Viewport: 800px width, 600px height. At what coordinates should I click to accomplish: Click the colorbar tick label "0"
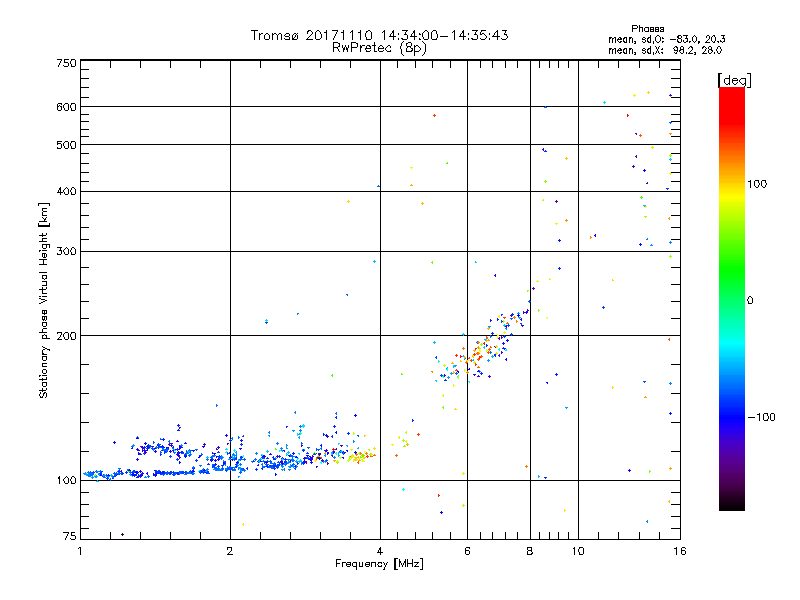750,301
